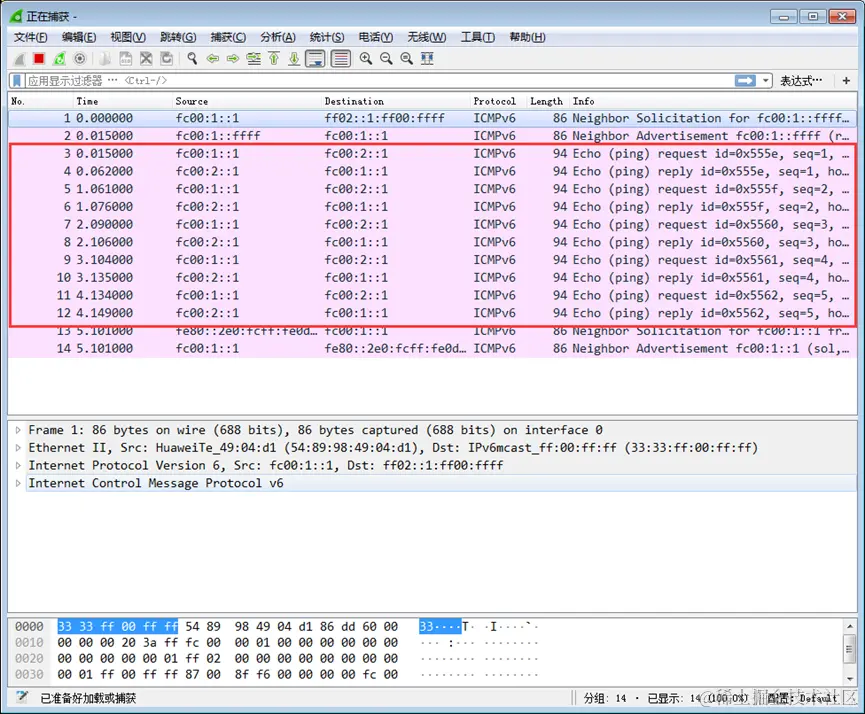
Task: Click hex dump scrollbar up arrow
Action: tap(850, 626)
